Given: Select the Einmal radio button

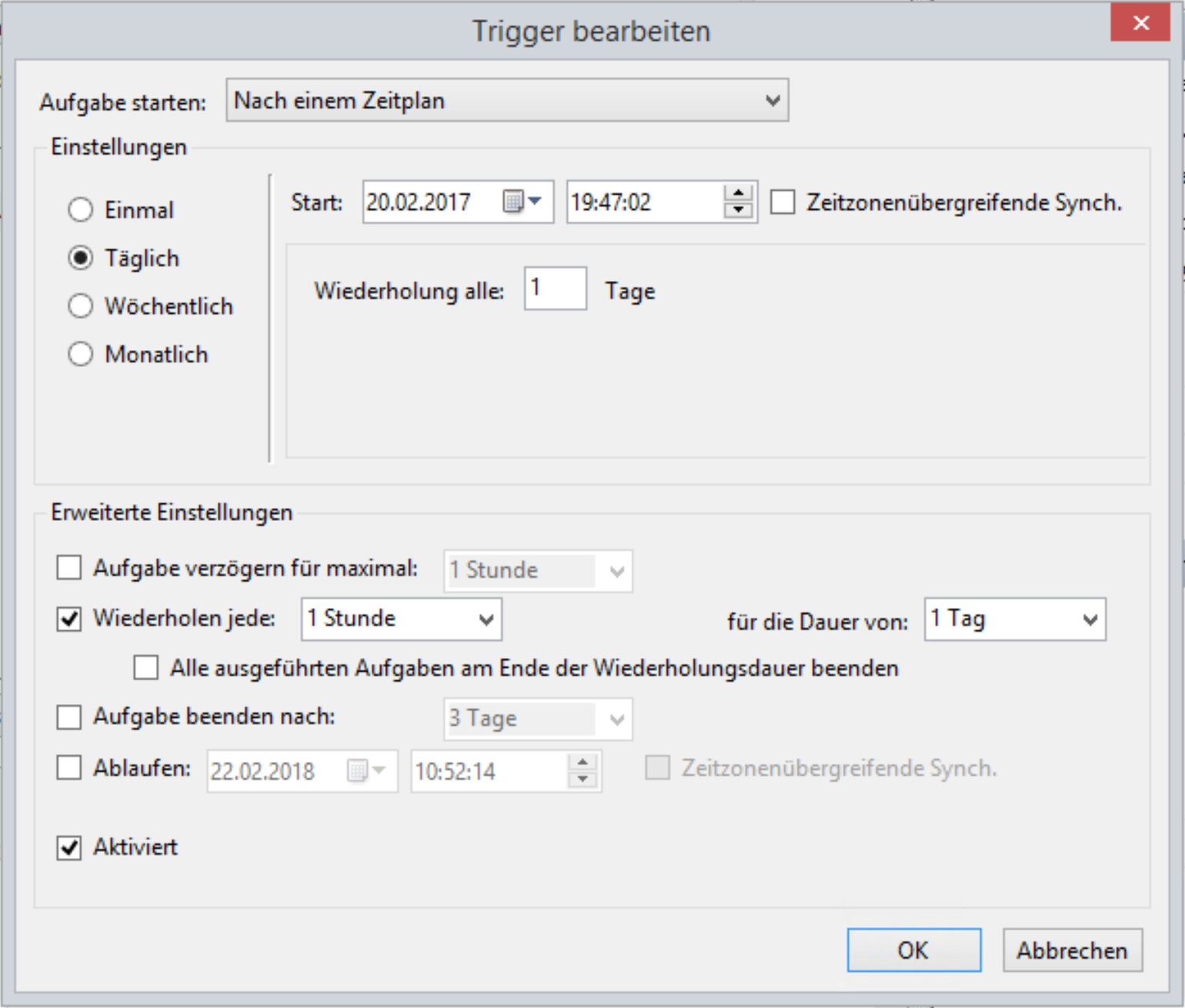Looking at the screenshot, I should [x=81, y=210].
